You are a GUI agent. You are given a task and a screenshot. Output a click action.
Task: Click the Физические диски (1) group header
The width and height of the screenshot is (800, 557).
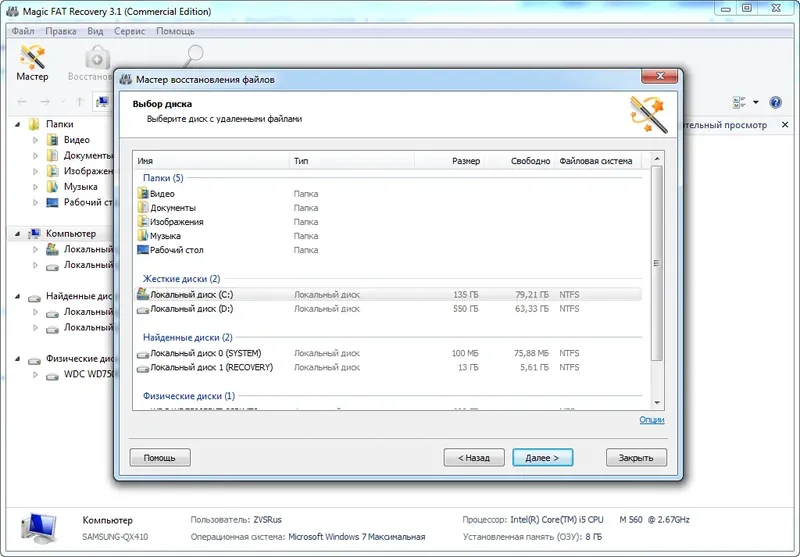click(189, 396)
